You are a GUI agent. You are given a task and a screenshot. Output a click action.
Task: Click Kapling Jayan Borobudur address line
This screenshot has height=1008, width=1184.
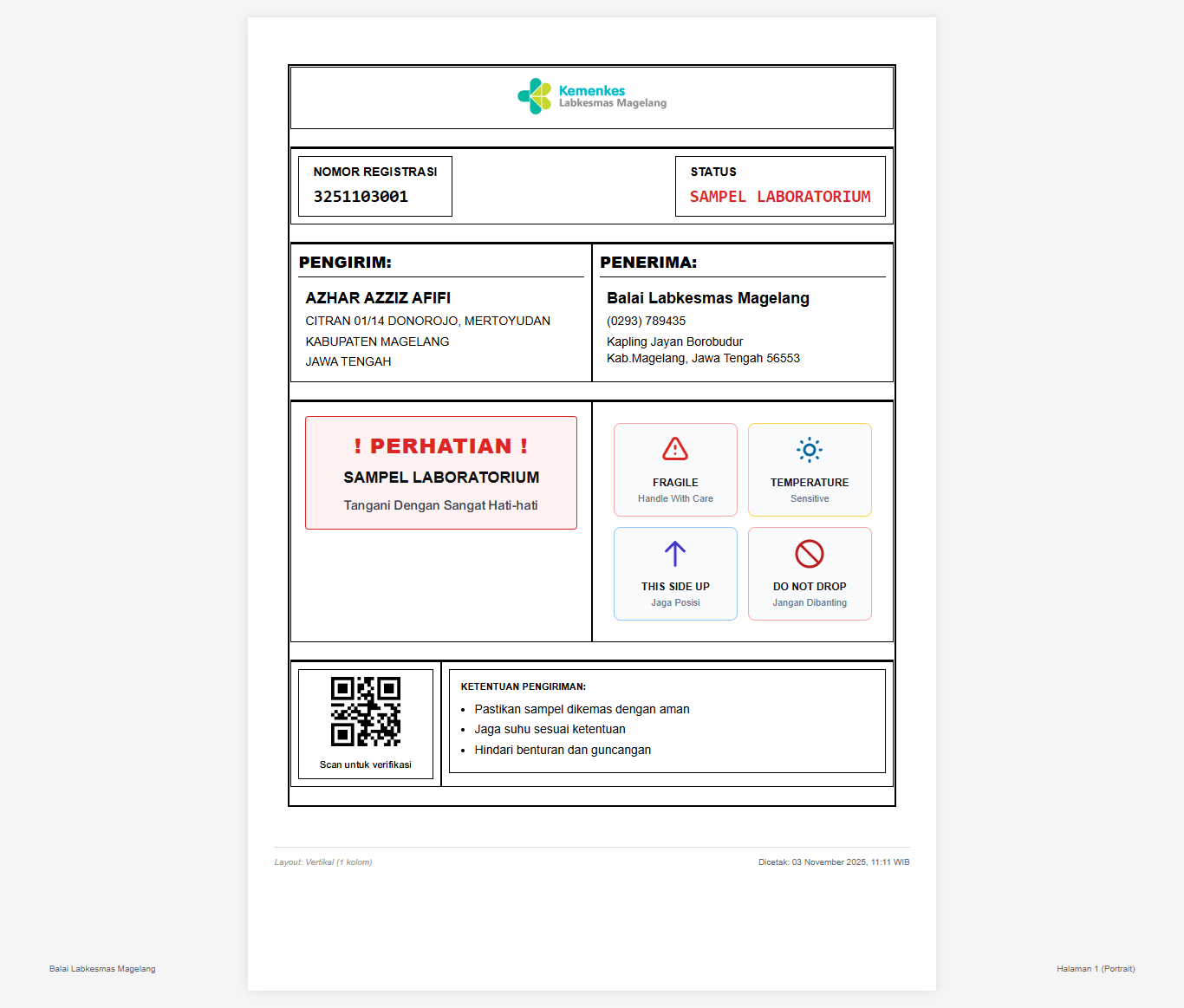pyautogui.click(x=675, y=341)
